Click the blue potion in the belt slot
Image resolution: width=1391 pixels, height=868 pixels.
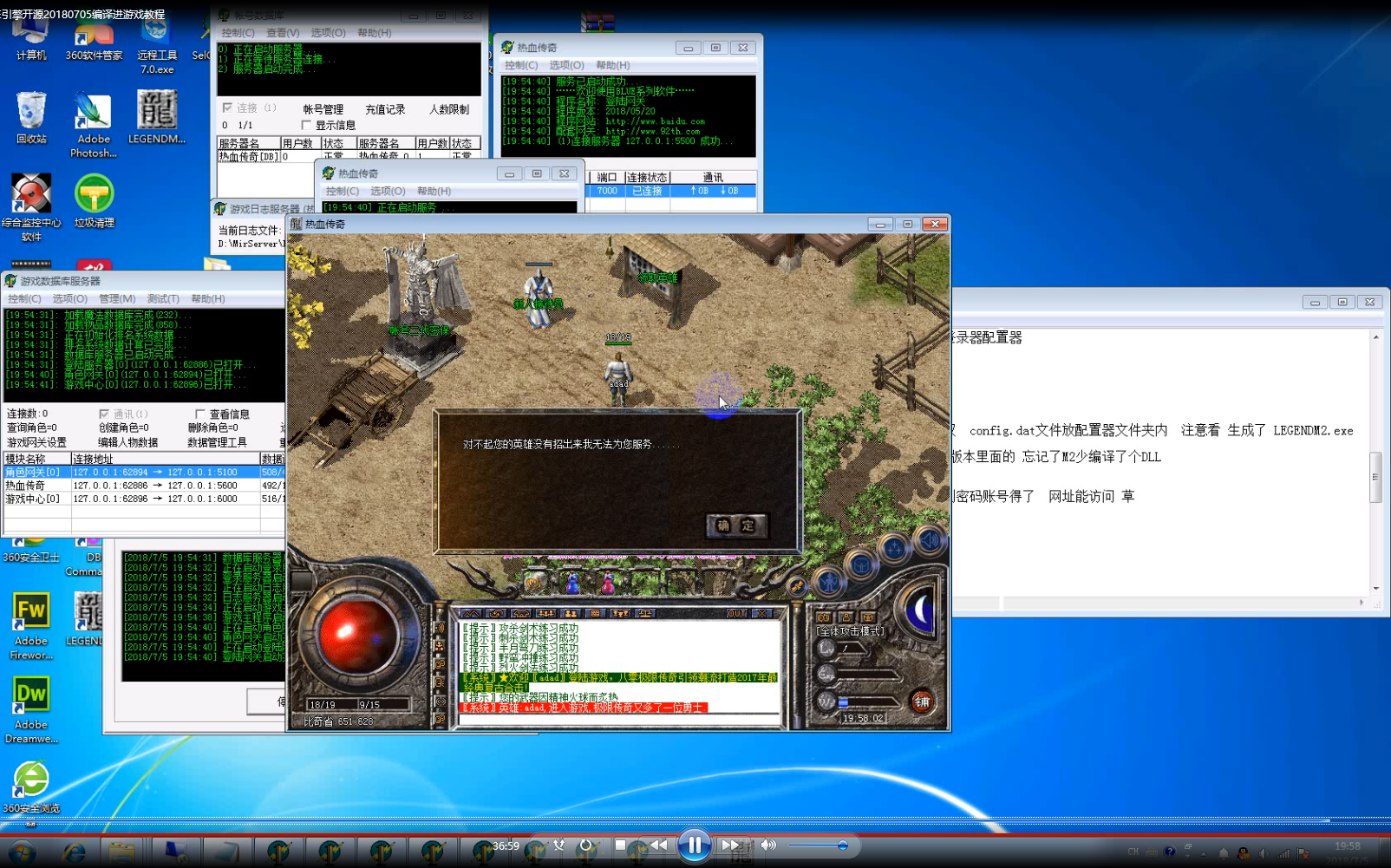[x=572, y=583]
